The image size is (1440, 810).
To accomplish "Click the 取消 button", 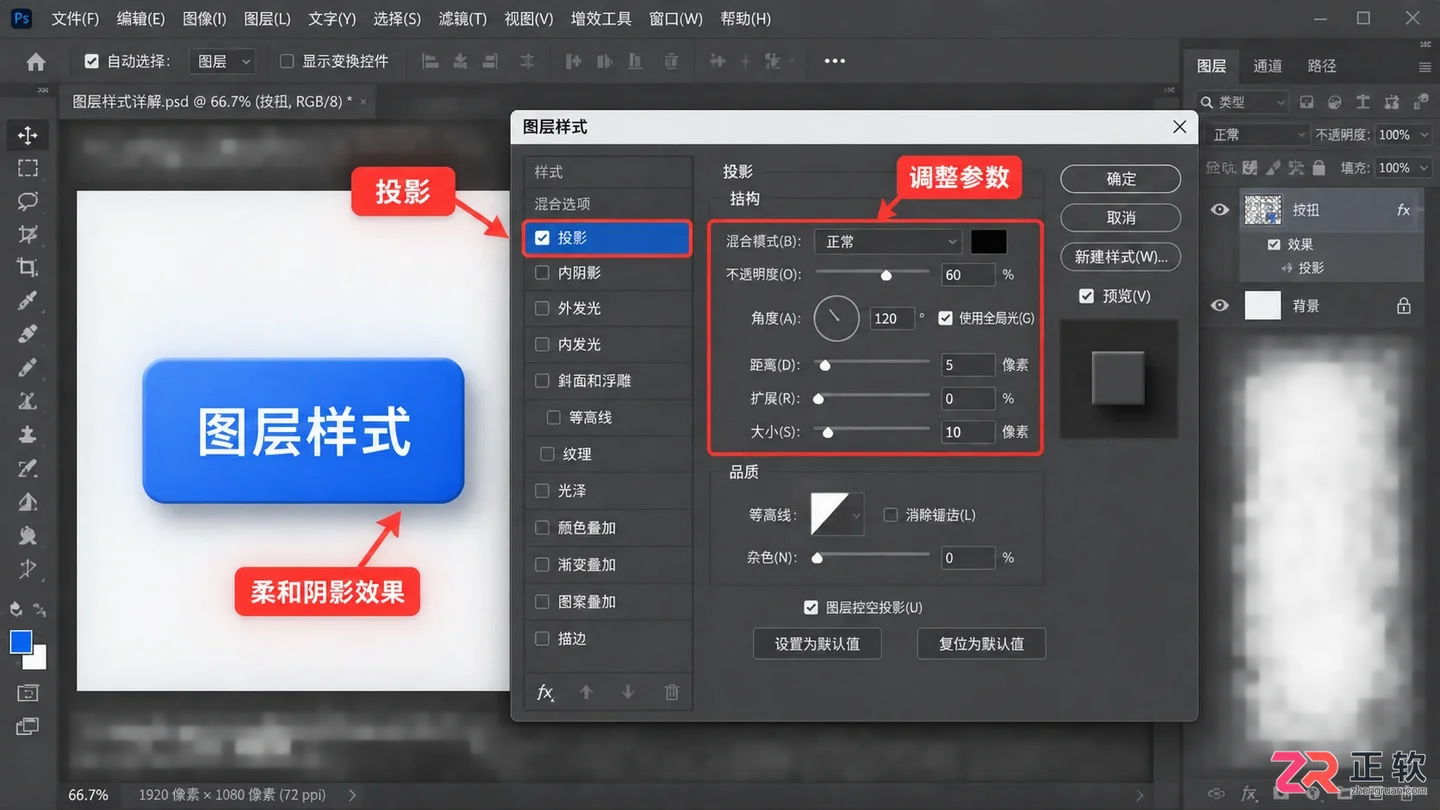I will coord(1121,218).
